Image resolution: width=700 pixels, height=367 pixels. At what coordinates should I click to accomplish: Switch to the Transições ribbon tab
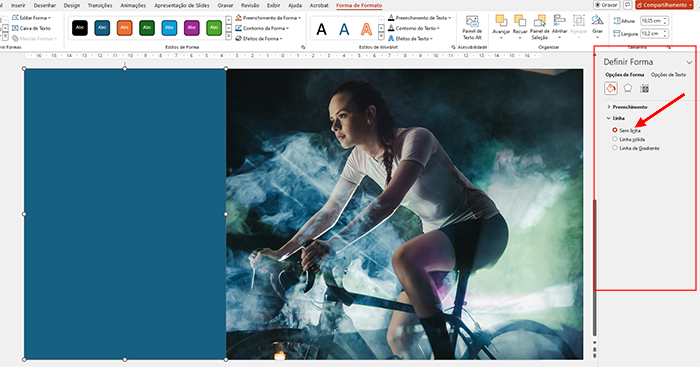[x=100, y=5]
